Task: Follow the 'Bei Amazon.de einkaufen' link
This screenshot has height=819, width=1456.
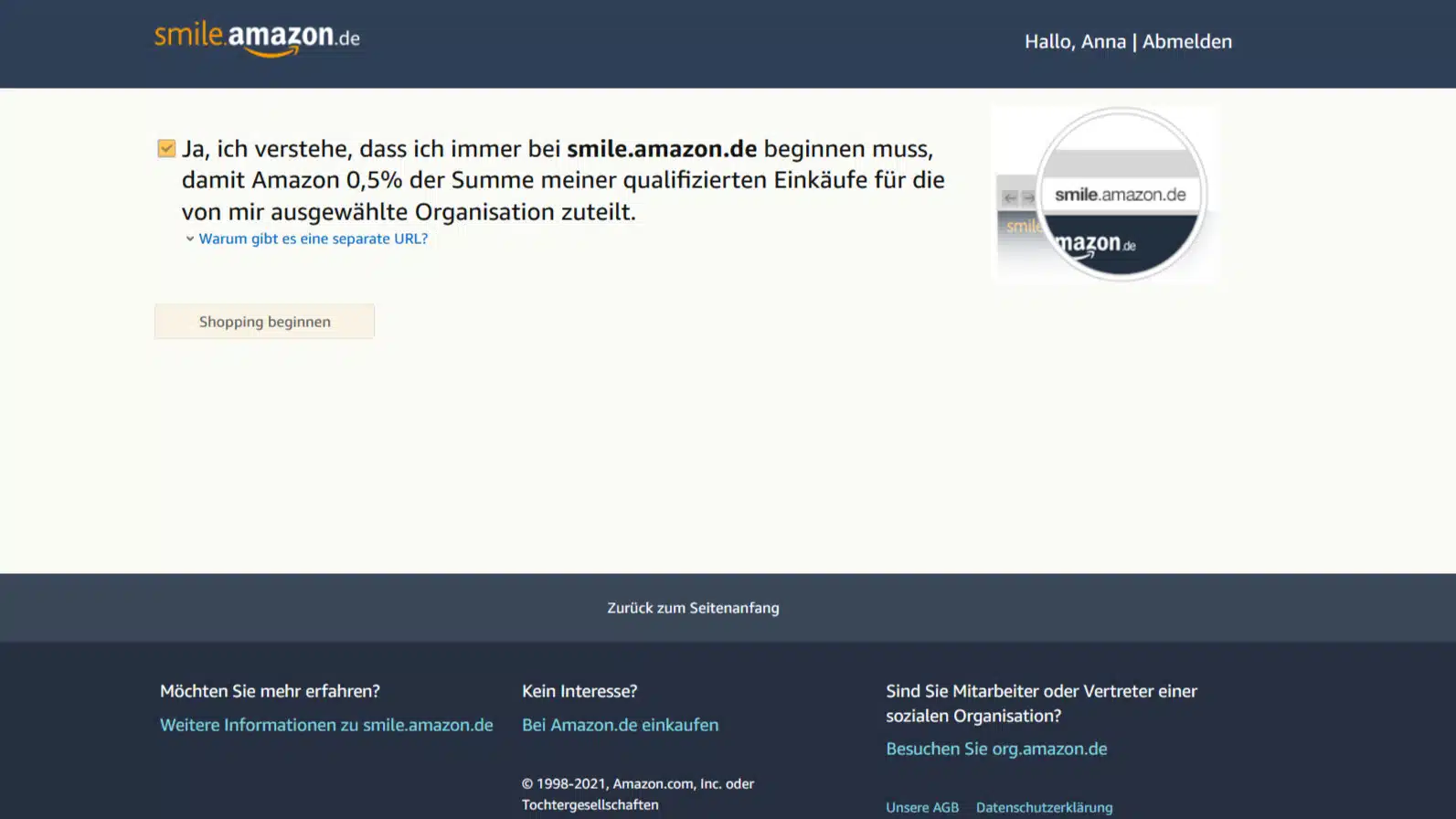Action: pyautogui.click(x=620, y=725)
